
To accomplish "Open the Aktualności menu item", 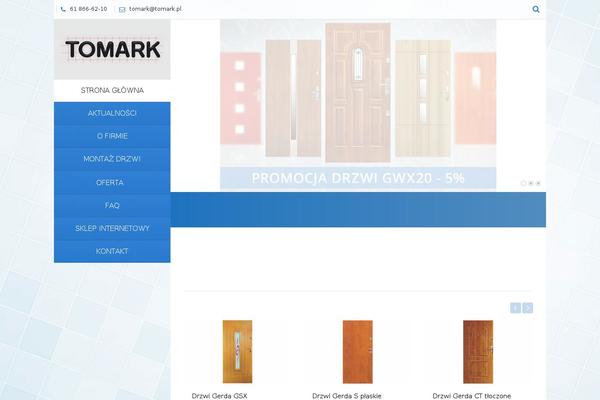I will [x=112, y=113].
